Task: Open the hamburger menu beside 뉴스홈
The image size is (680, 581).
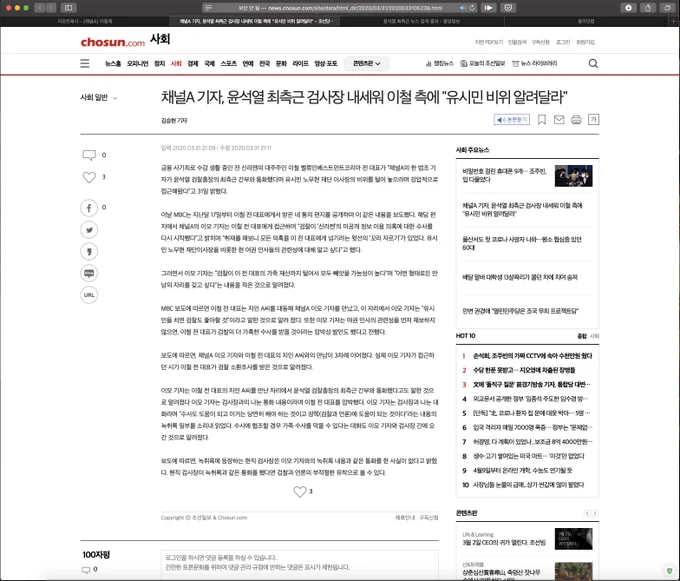Action: tap(85, 63)
